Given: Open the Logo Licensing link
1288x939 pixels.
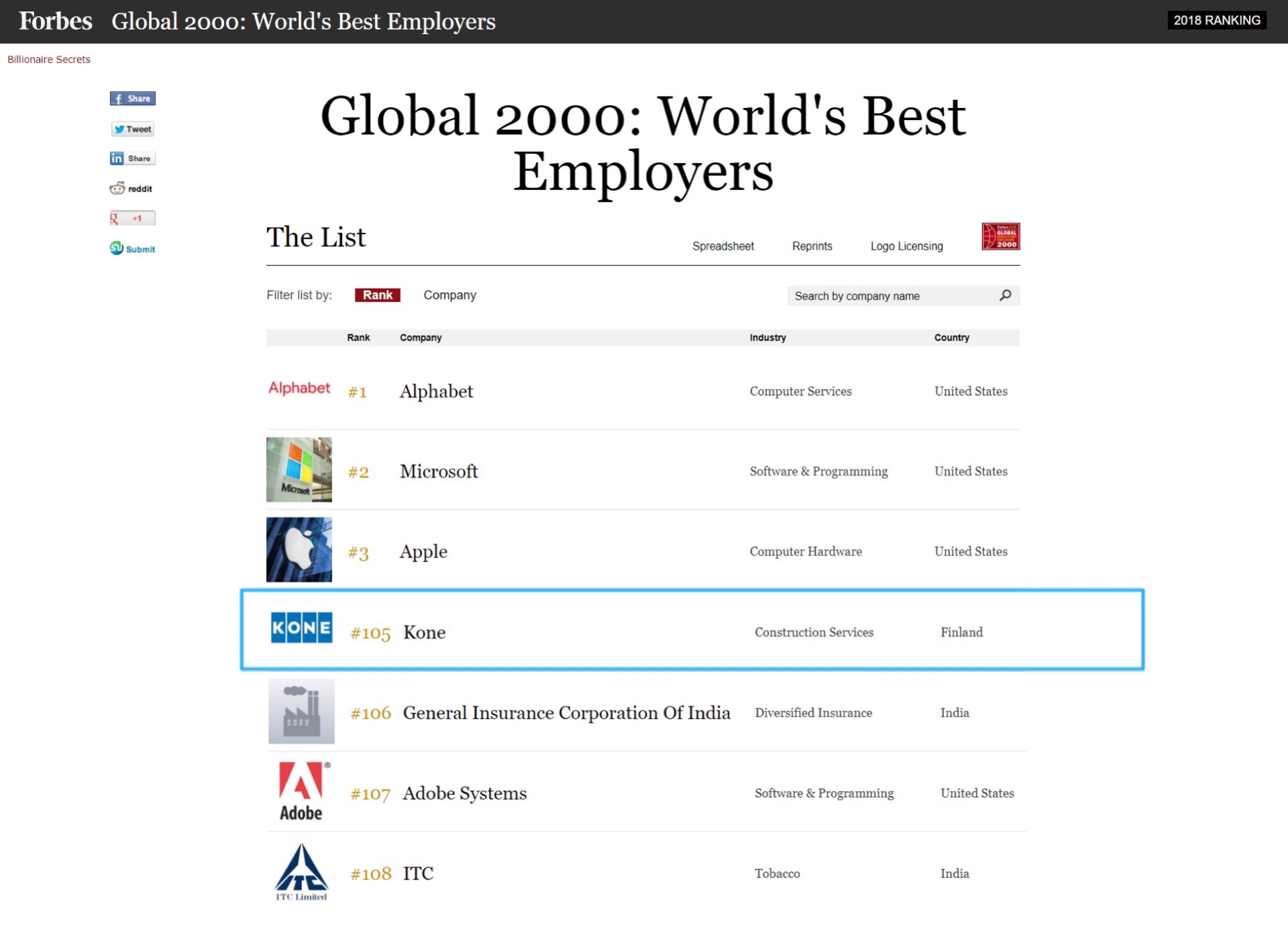Looking at the screenshot, I should click(906, 246).
